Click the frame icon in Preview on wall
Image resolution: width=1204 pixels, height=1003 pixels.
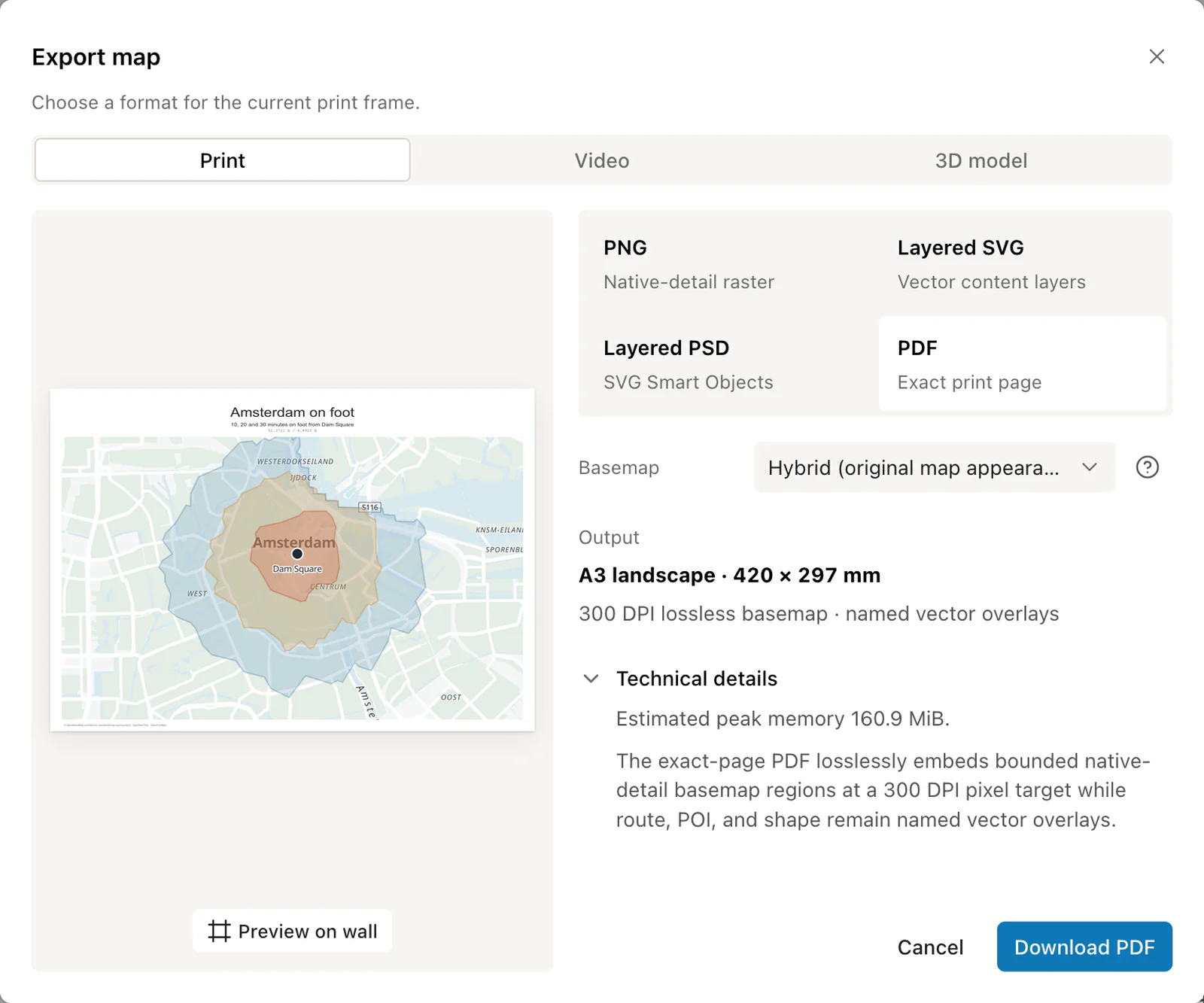pos(219,932)
